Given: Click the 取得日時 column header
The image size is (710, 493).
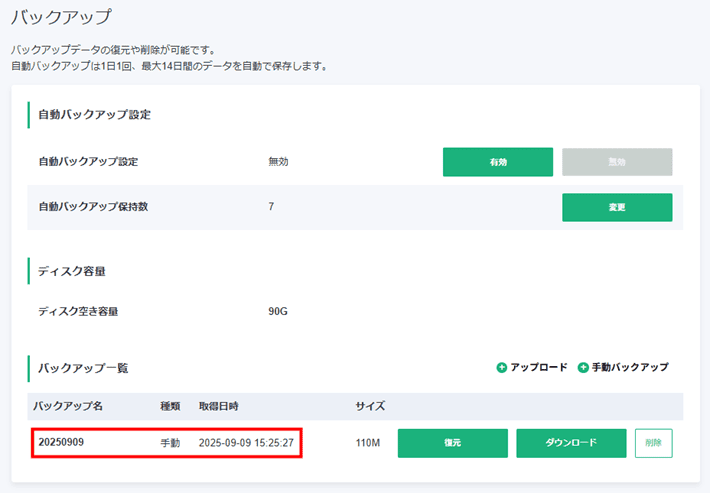Looking at the screenshot, I should tap(218, 406).
